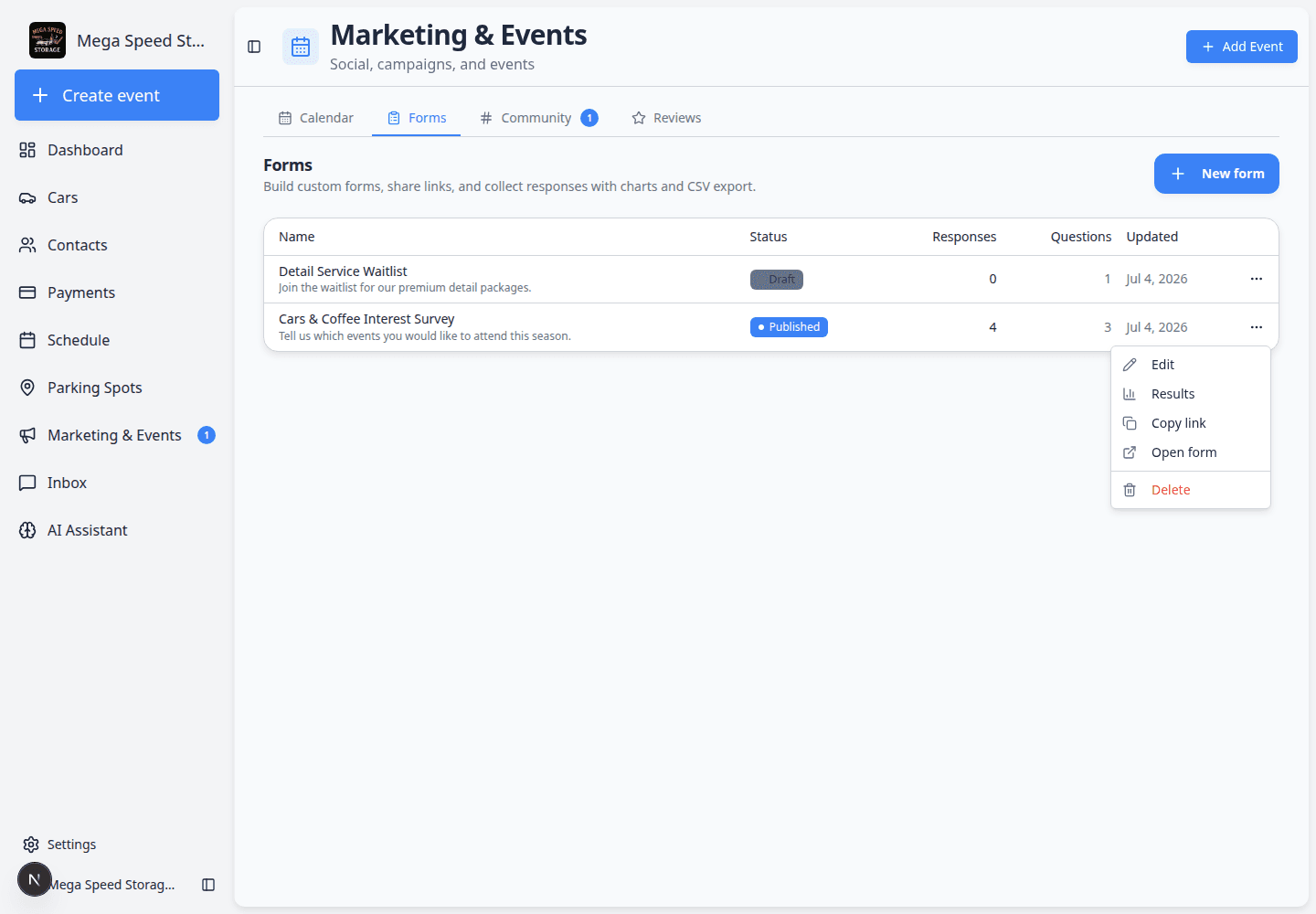
Task: Click the car icon in the sidebar
Action: click(27, 197)
